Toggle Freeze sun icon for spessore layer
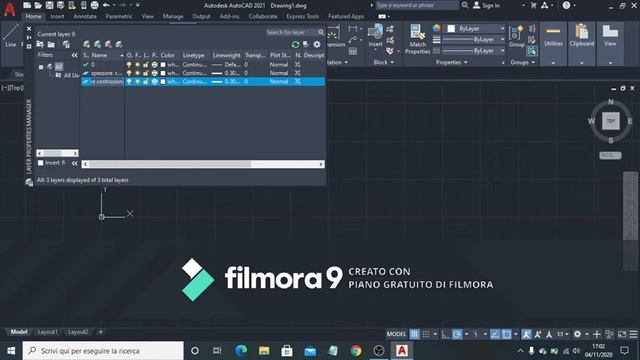Viewport: 640px width, 360px height. tap(138, 73)
